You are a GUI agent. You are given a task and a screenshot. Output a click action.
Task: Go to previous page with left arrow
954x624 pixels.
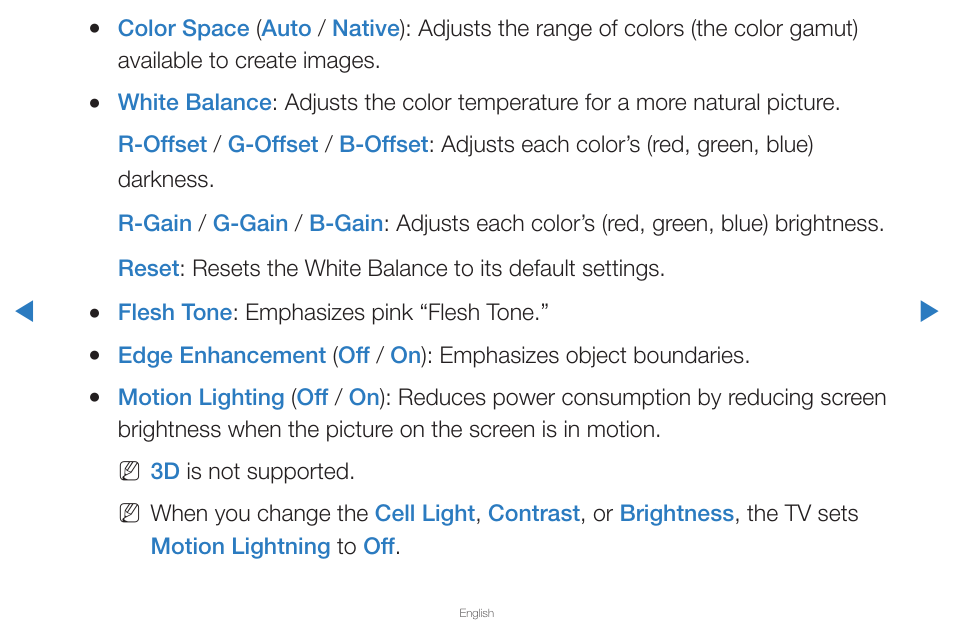[x=24, y=311]
